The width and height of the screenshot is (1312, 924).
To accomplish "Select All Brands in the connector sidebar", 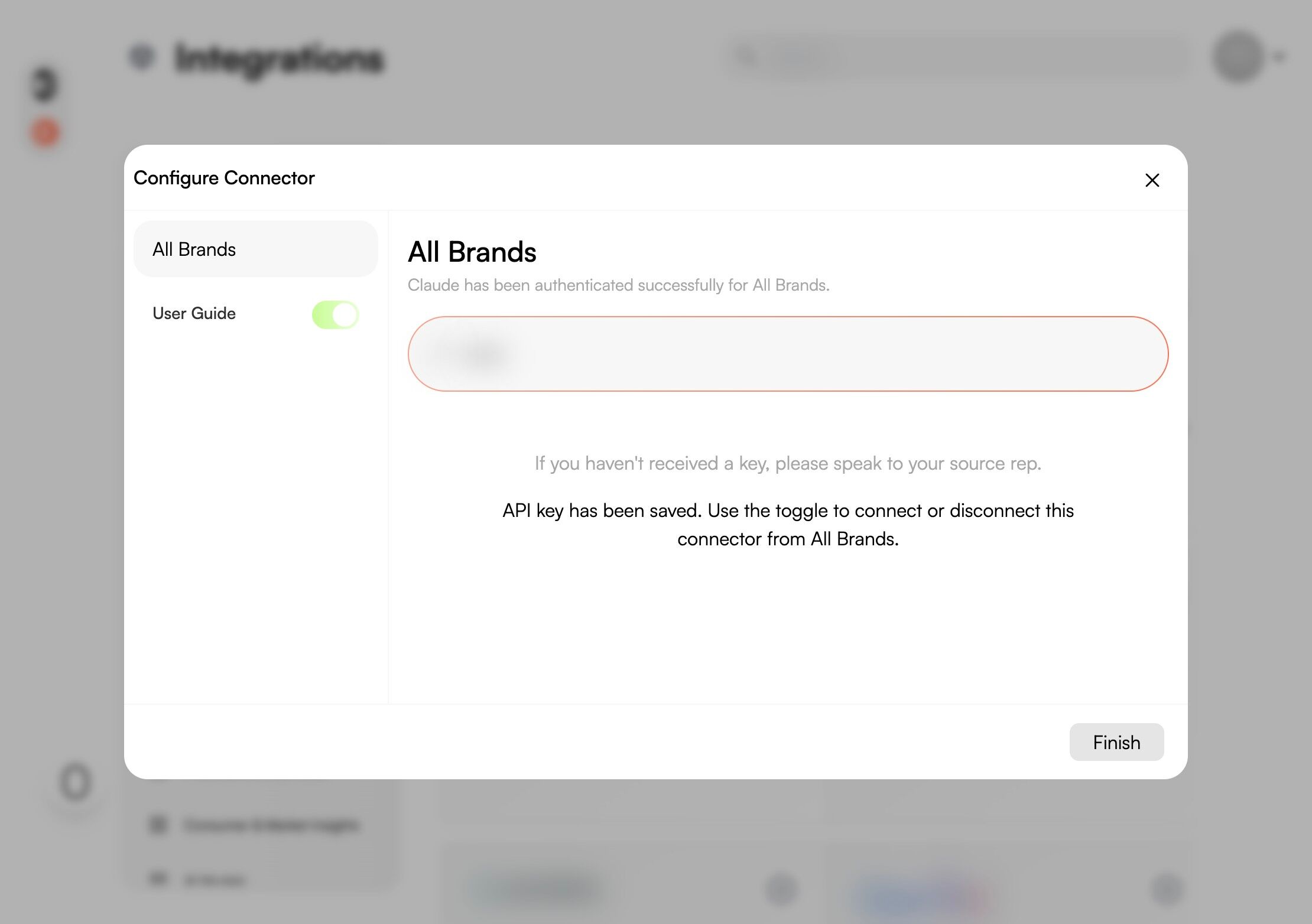I will coord(255,249).
